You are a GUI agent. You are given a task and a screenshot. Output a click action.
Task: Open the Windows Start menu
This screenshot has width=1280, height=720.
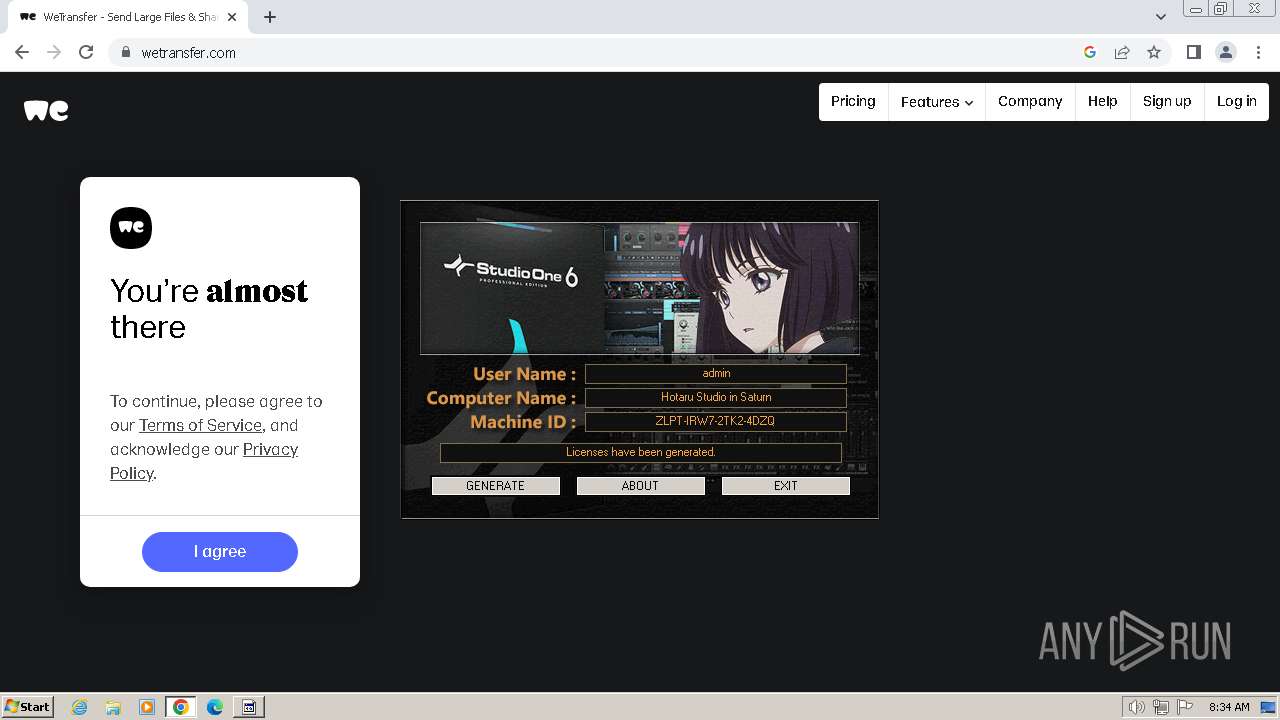tap(28, 707)
